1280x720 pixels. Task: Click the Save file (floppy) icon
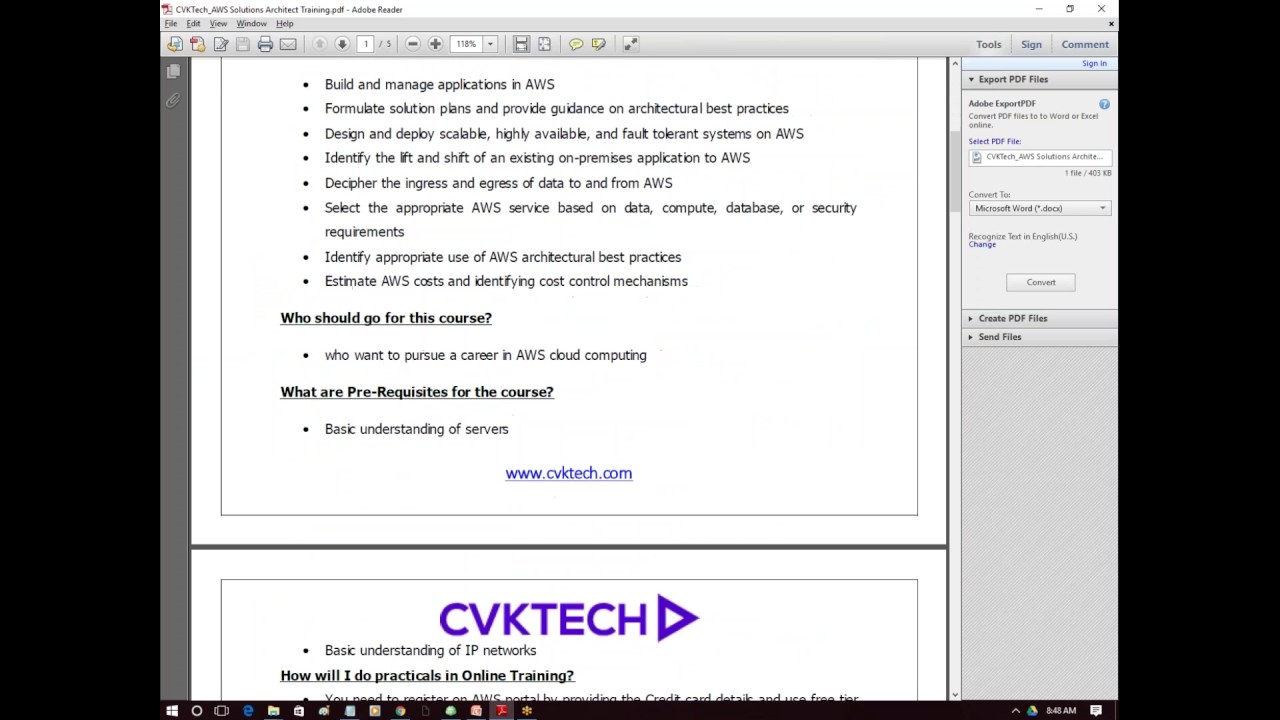[x=243, y=44]
